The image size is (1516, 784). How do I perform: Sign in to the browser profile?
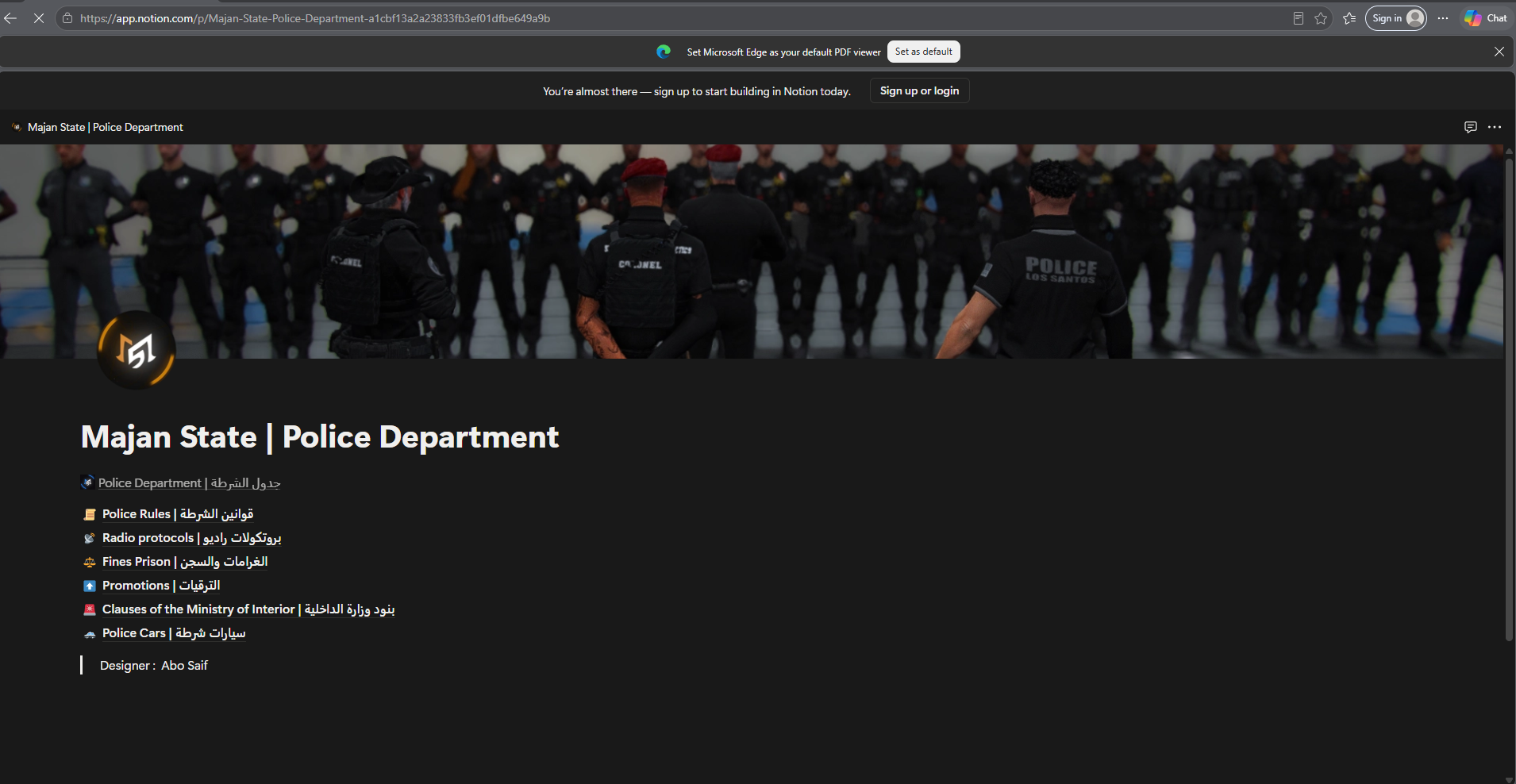tap(1396, 18)
